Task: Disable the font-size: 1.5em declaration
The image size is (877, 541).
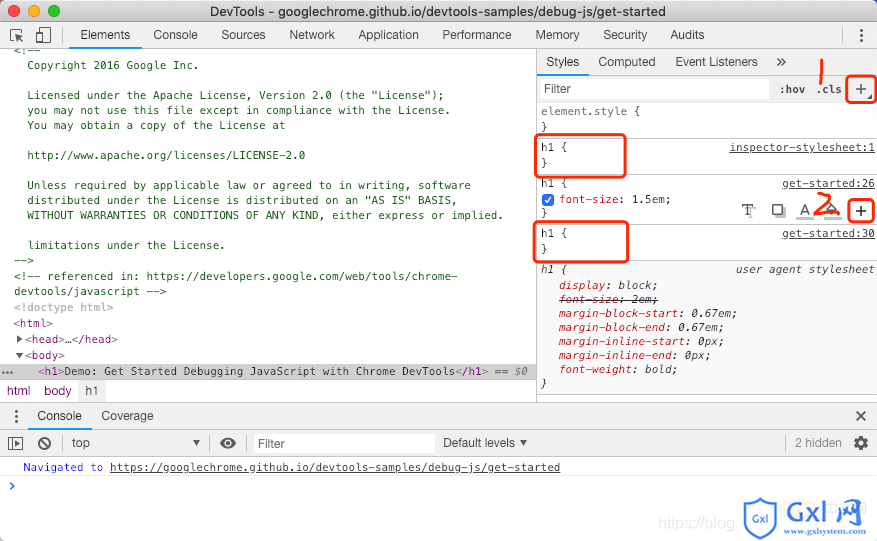Action: [x=548, y=199]
